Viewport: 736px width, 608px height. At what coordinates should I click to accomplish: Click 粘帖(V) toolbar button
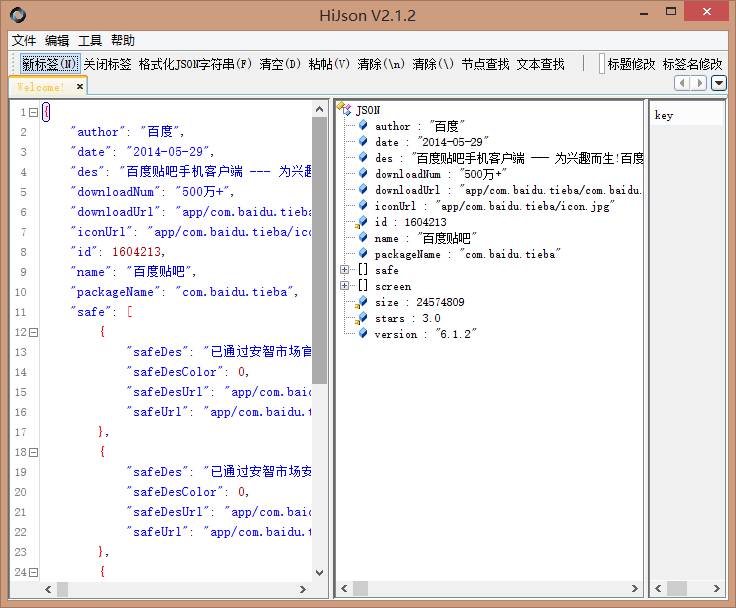[329, 64]
